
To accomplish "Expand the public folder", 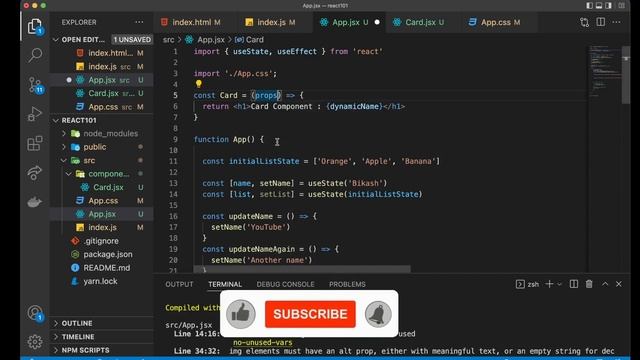I will point(64,147).
